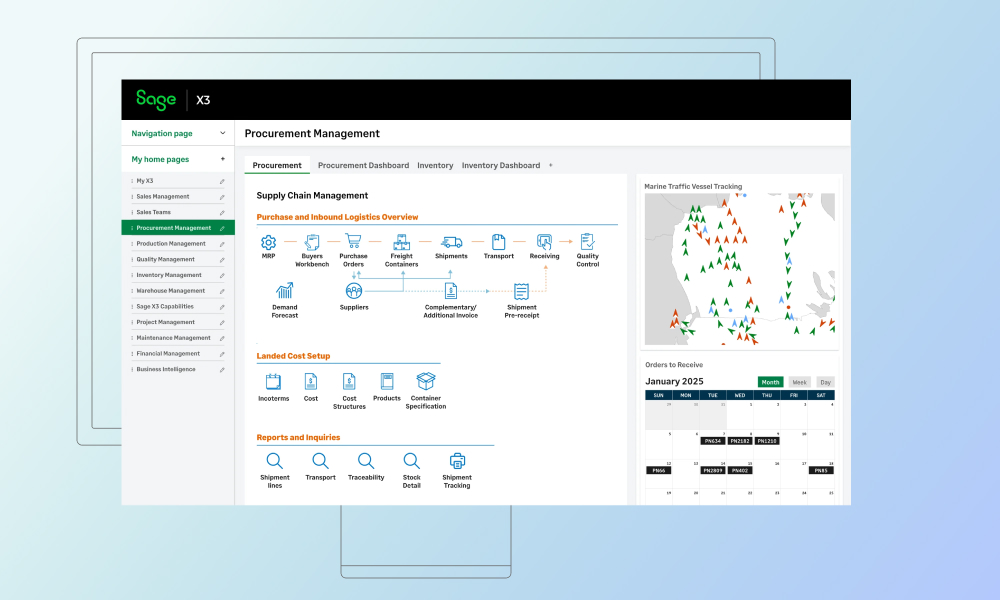This screenshot has width=1000, height=600.
Task: Select the Suppliers icon
Action: click(x=354, y=291)
